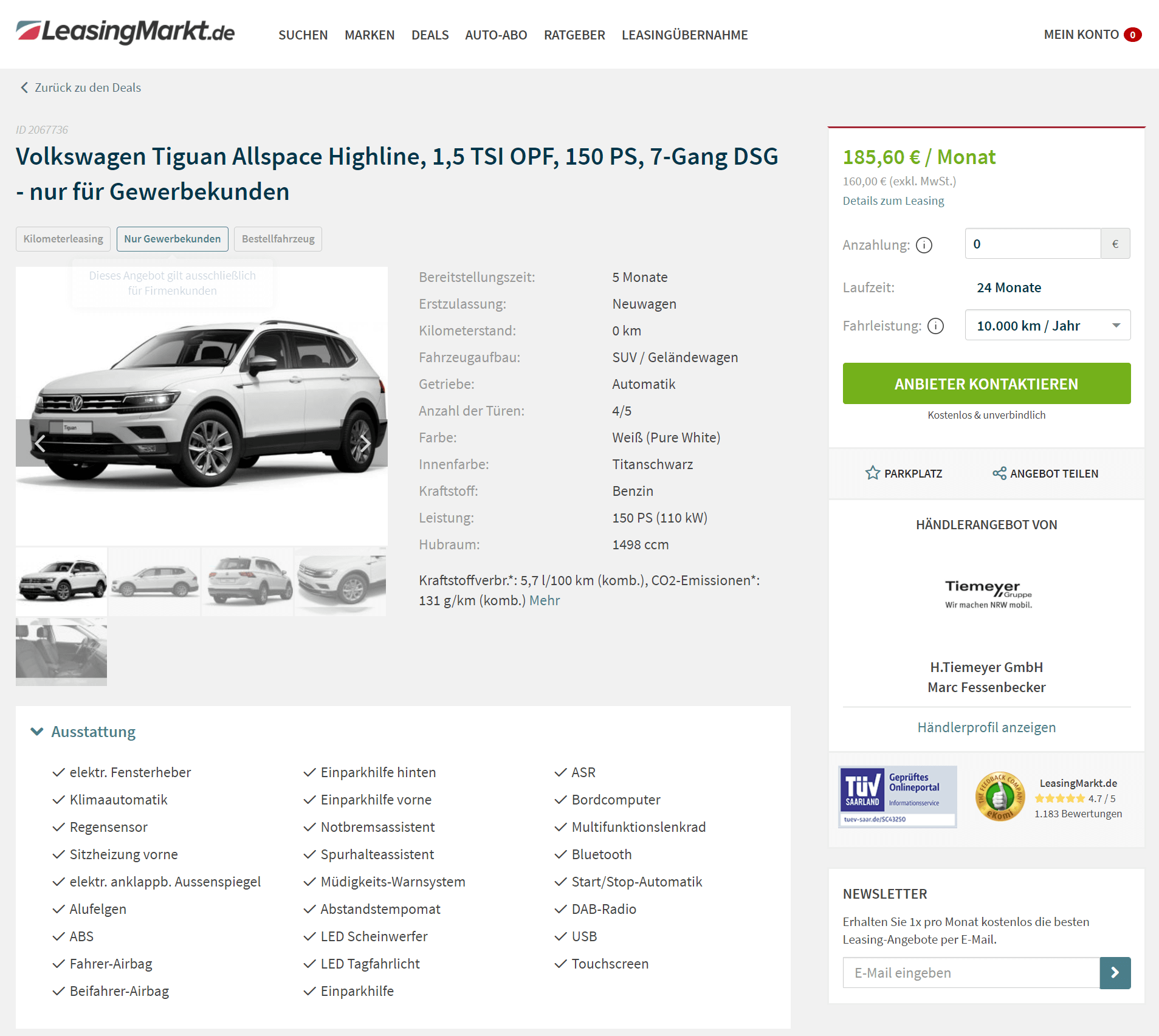The height and width of the screenshot is (1036, 1159).
Task: Open the Deals menu item
Action: (430, 35)
